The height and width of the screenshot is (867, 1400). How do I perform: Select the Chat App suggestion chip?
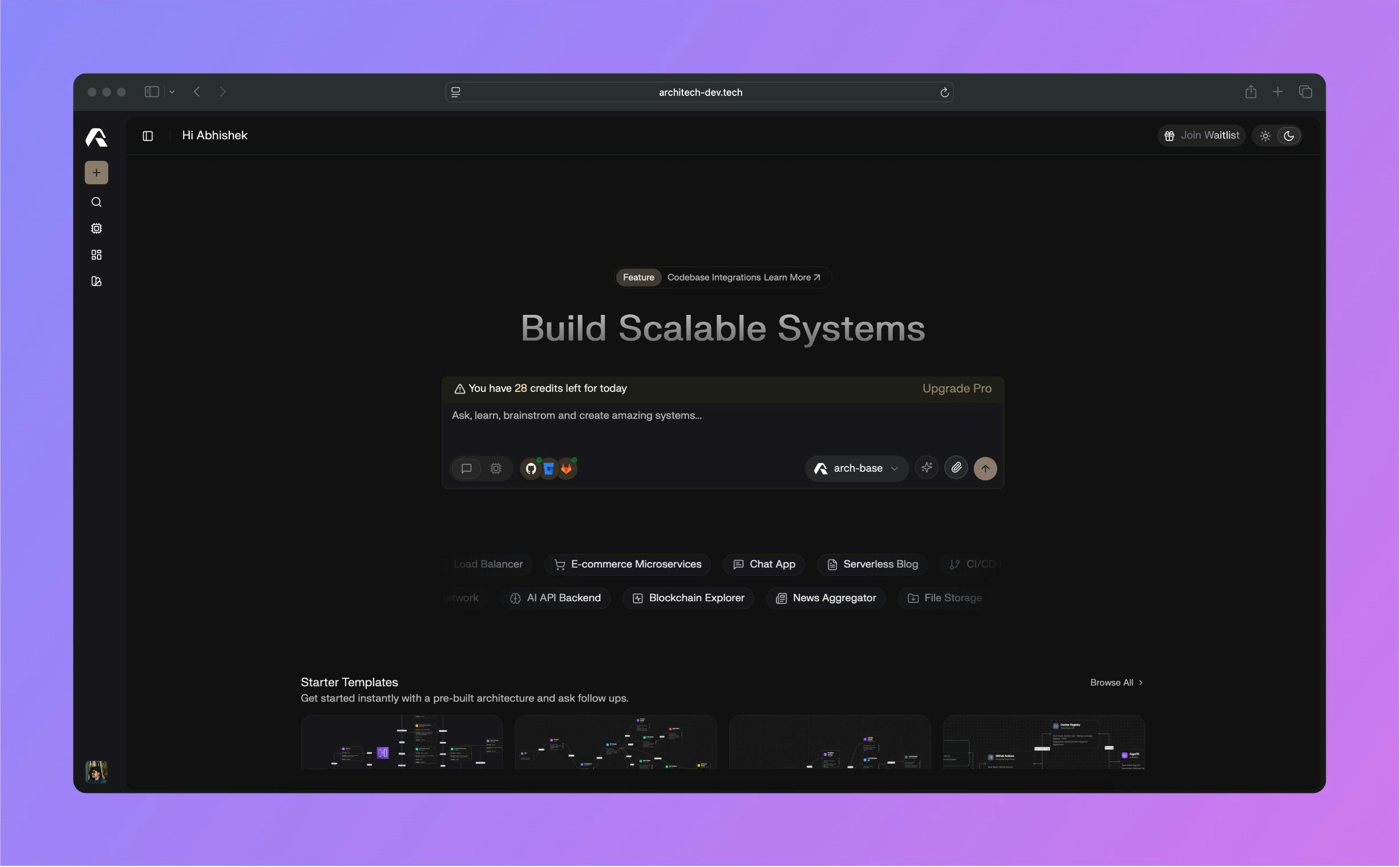tap(764, 564)
